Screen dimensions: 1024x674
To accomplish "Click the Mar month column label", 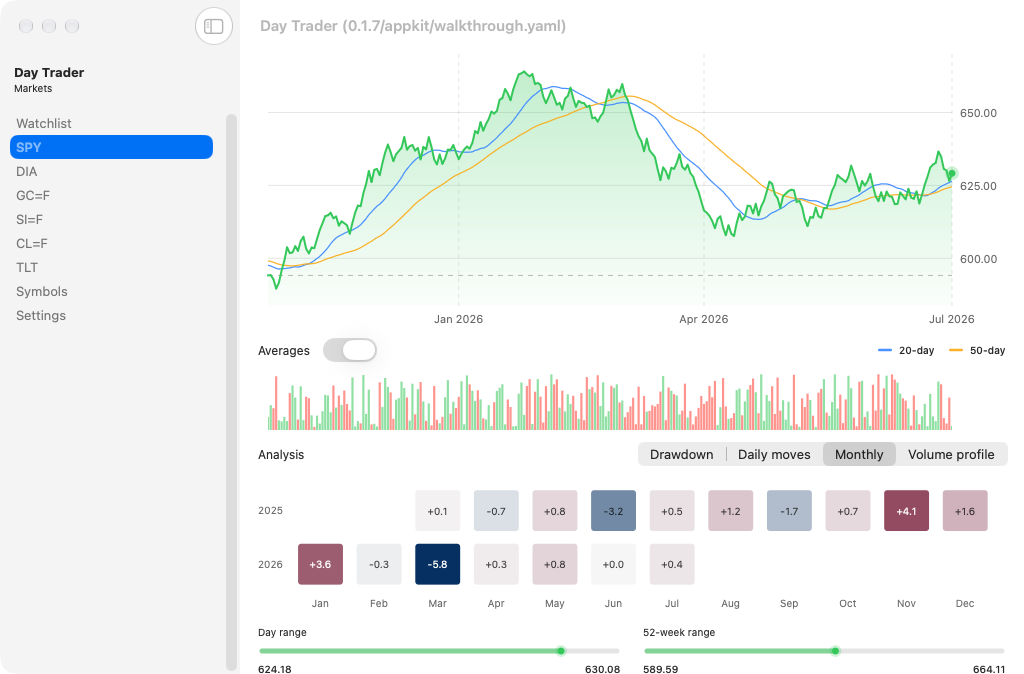I will pos(438,603).
